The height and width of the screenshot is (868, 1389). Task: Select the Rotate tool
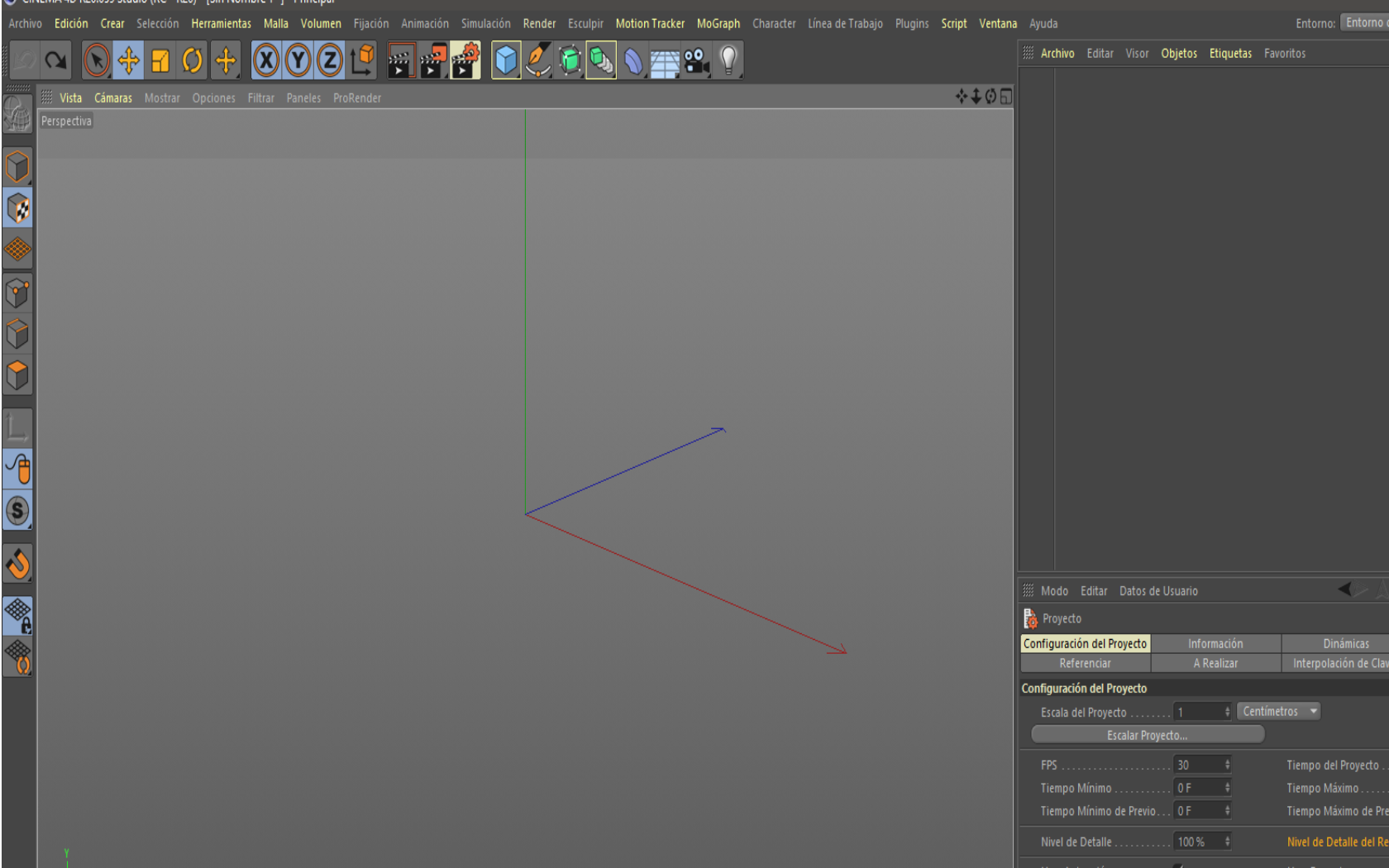point(192,60)
